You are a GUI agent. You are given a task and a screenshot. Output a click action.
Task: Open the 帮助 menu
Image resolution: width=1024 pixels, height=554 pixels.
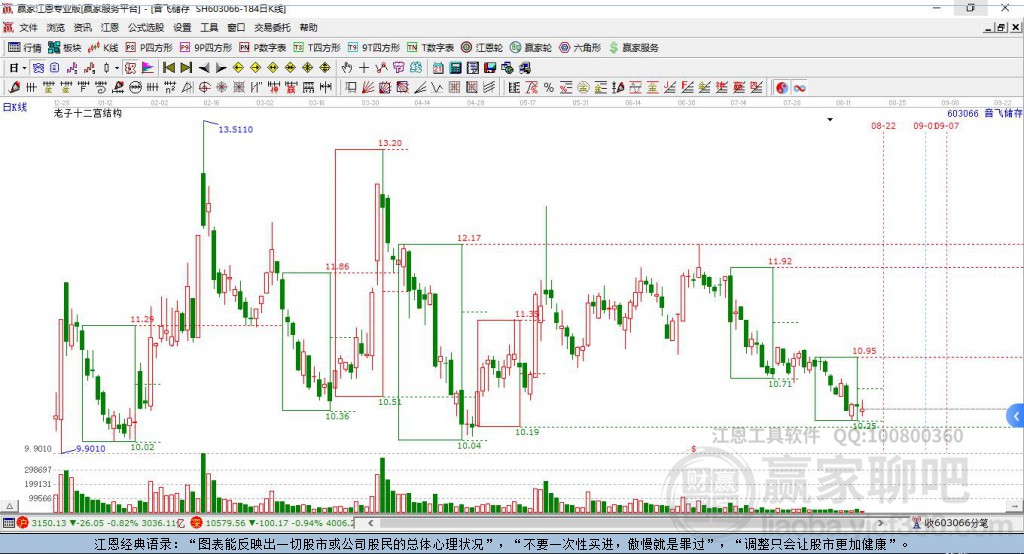(x=308, y=27)
